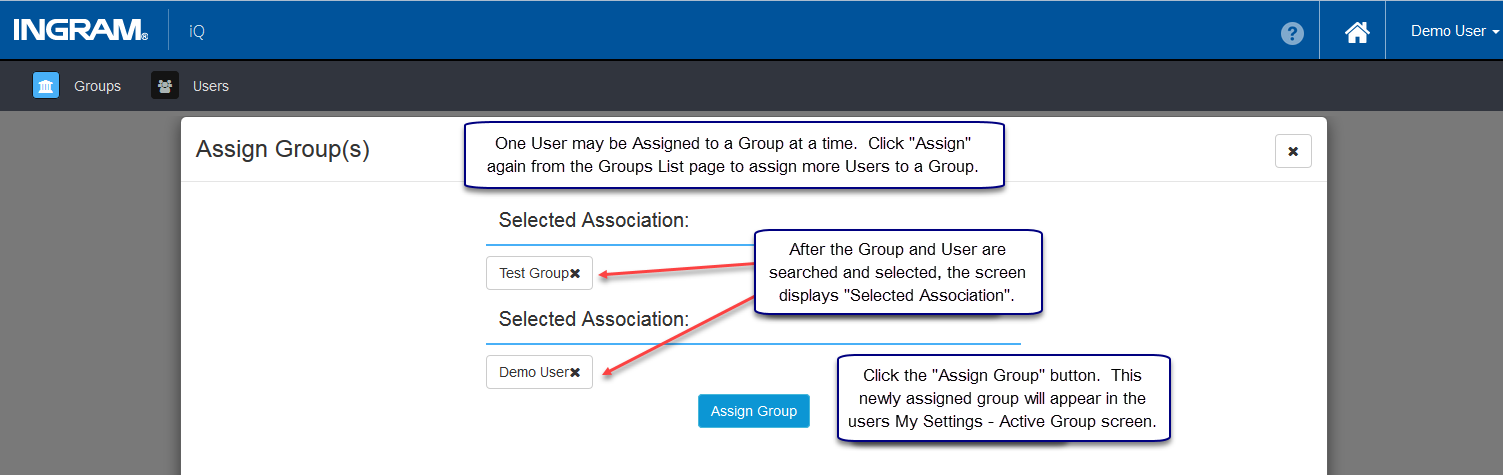Open the Users menu item
The width and height of the screenshot is (1503, 475).
[x=211, y=86]
